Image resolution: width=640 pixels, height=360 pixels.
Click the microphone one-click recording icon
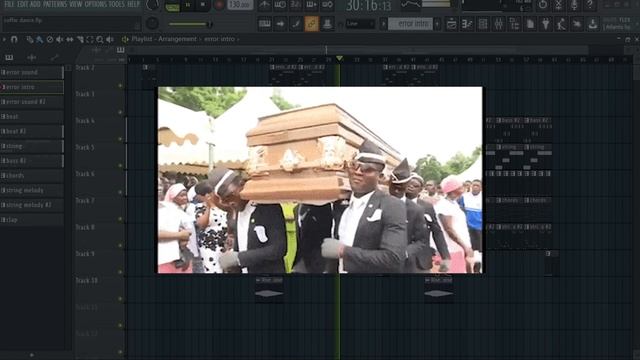pos(574,5)
